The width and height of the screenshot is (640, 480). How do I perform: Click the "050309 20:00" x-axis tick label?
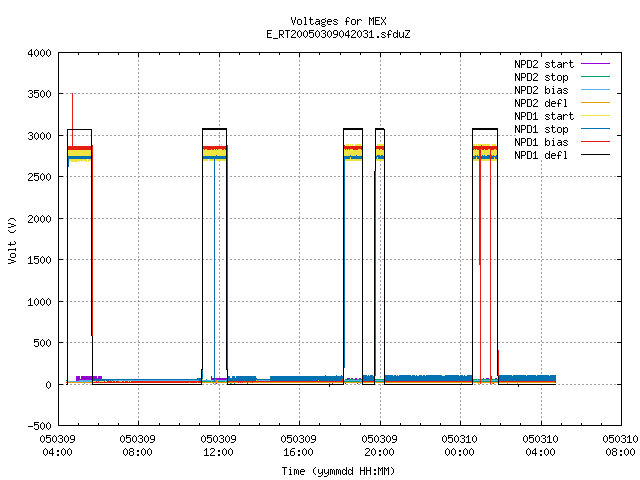coord(380,445)
